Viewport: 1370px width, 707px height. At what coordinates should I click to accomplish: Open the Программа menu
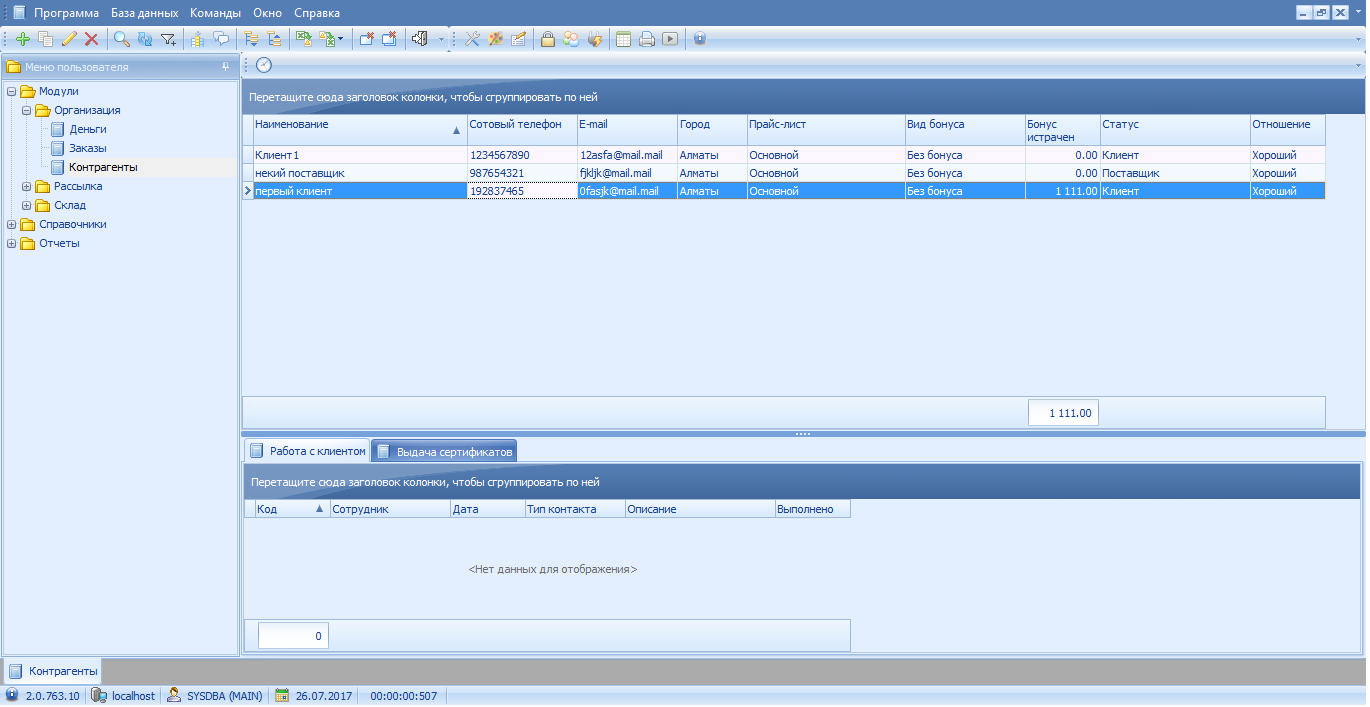pyautogui.click(x=66, y=13)
